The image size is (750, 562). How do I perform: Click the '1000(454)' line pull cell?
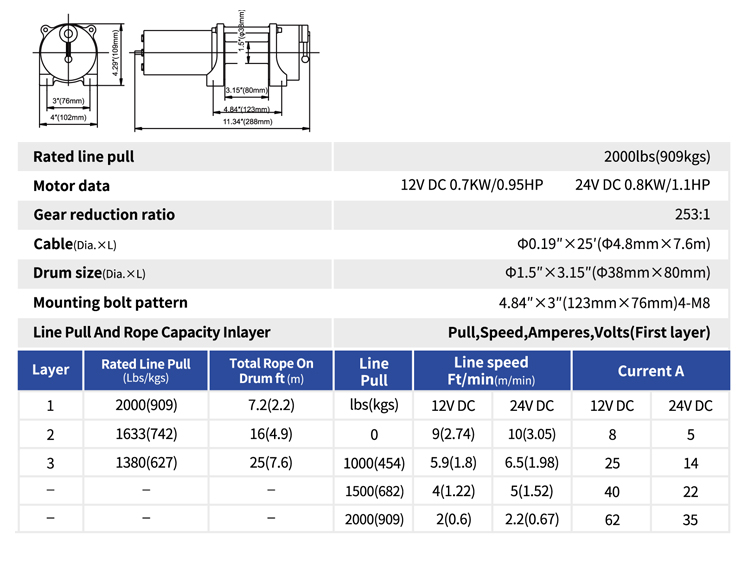click(x=374, y=464)
